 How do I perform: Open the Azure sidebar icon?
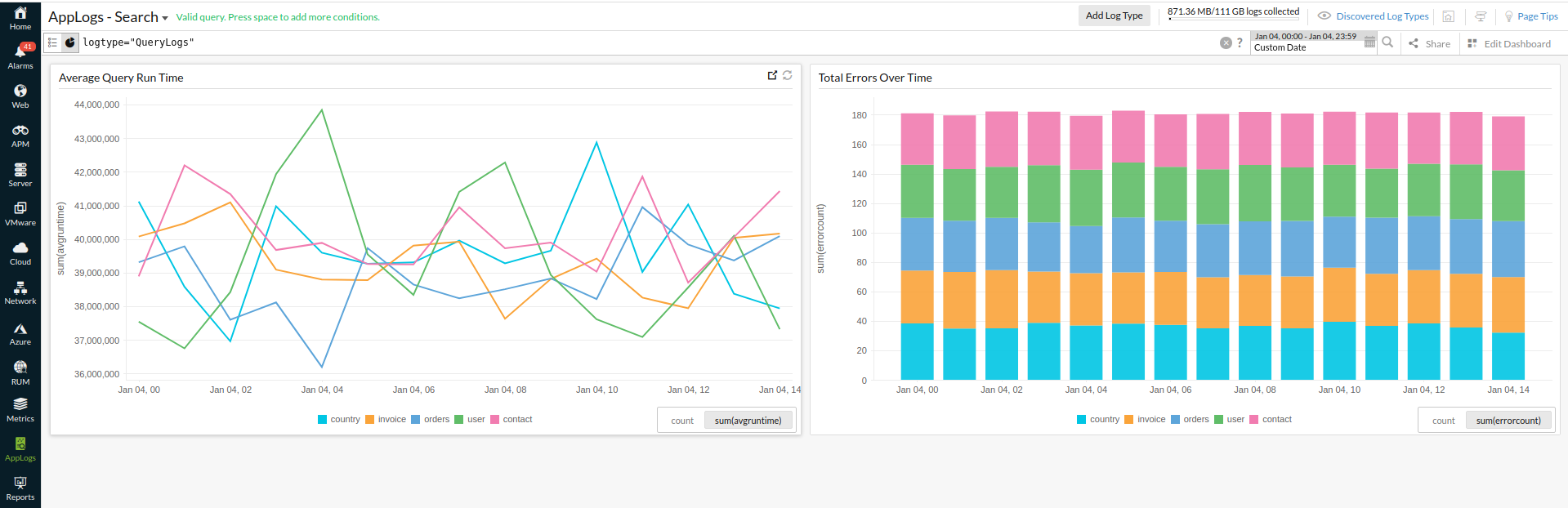(x=20, y=333)
